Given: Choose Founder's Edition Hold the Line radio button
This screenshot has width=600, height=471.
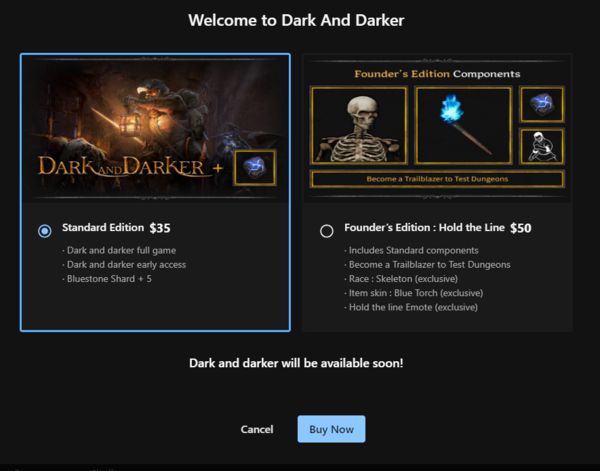Looking at the screenshot, I should pyautogui.click(x=327, y=231).
